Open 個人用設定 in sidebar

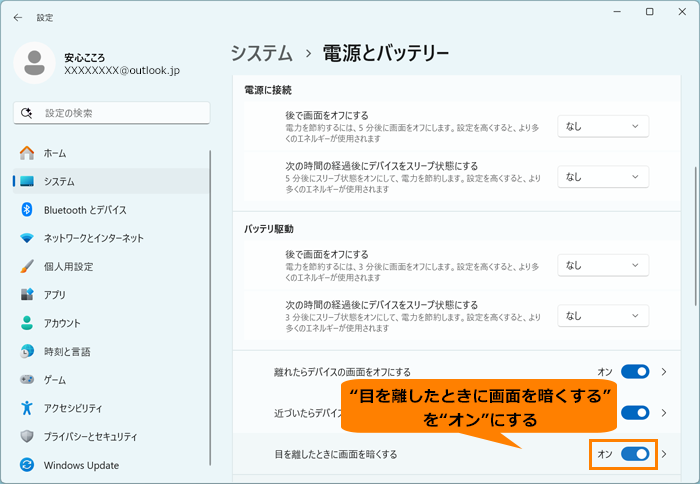click(111, 267)
